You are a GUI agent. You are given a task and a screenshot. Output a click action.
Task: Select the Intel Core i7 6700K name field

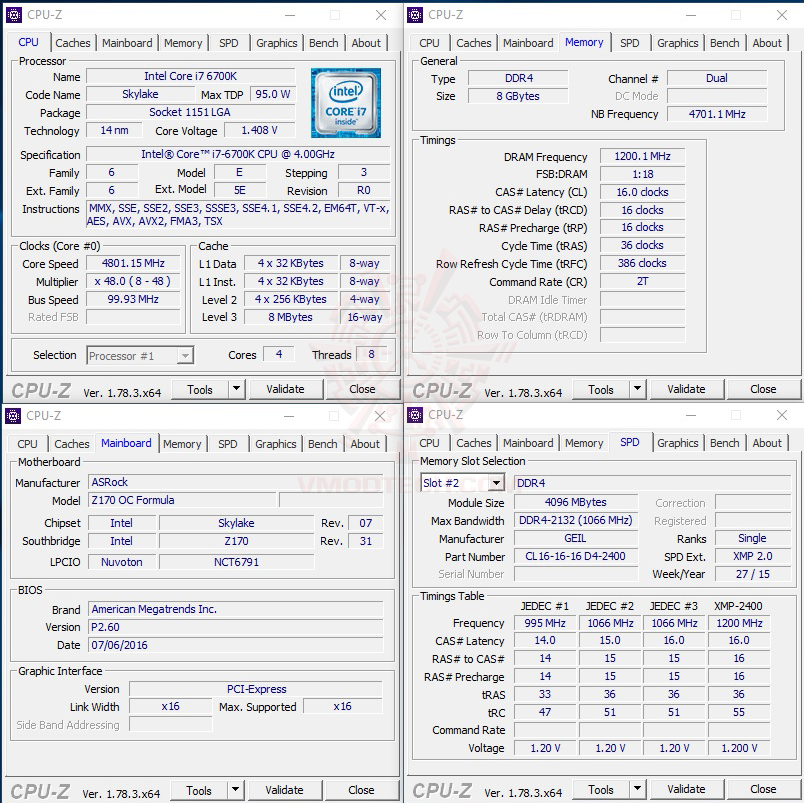(x=191, y=76)
